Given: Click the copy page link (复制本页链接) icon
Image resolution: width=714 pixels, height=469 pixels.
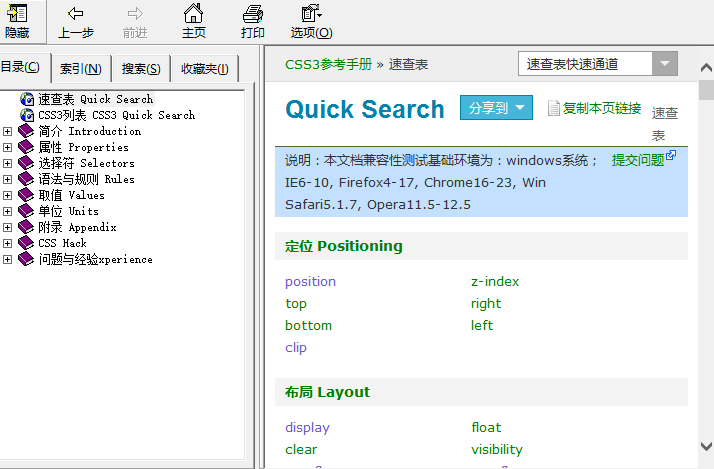Looking at the screenshot, I should tap(554, 108).
